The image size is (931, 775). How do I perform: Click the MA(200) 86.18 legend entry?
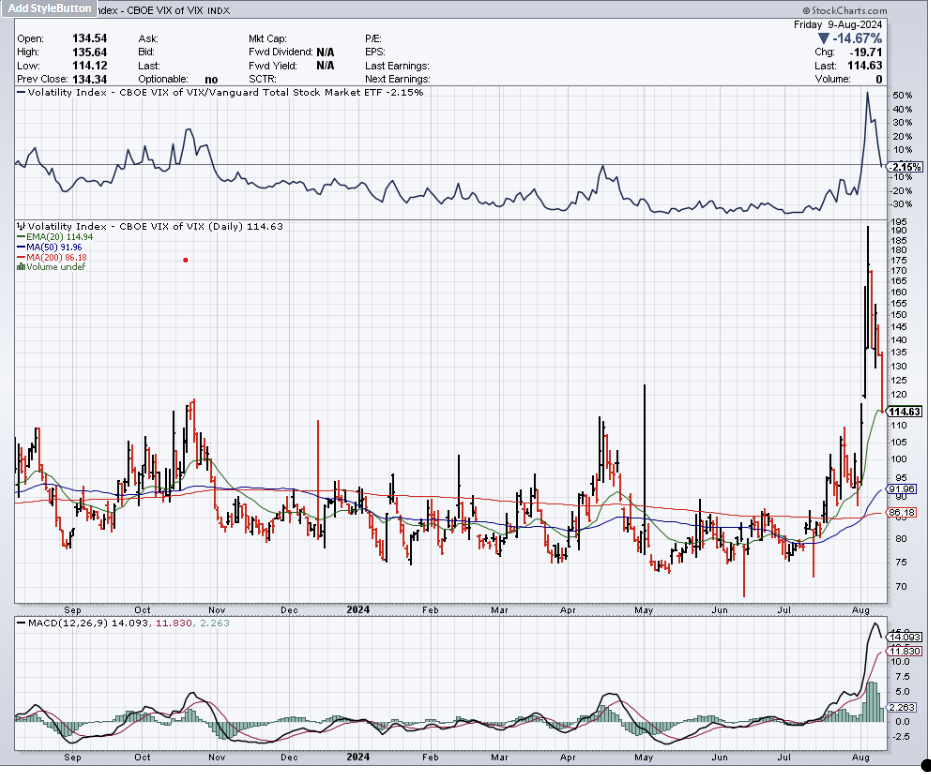tap(52, 257)
